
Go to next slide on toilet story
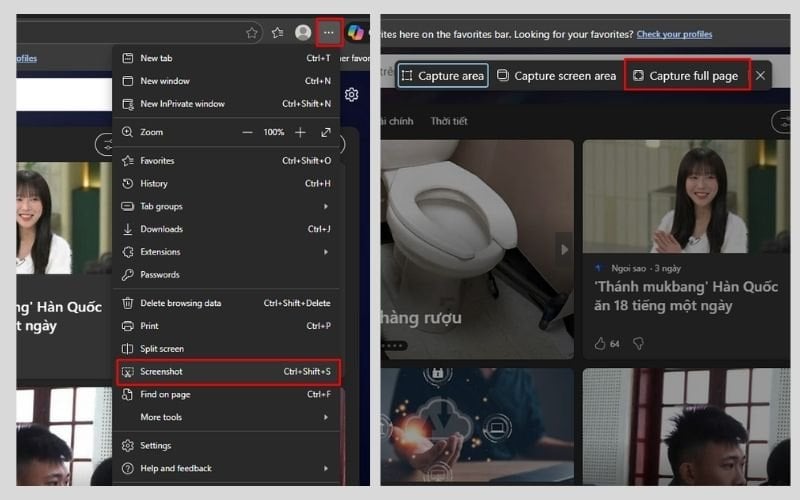coord(564,249)
